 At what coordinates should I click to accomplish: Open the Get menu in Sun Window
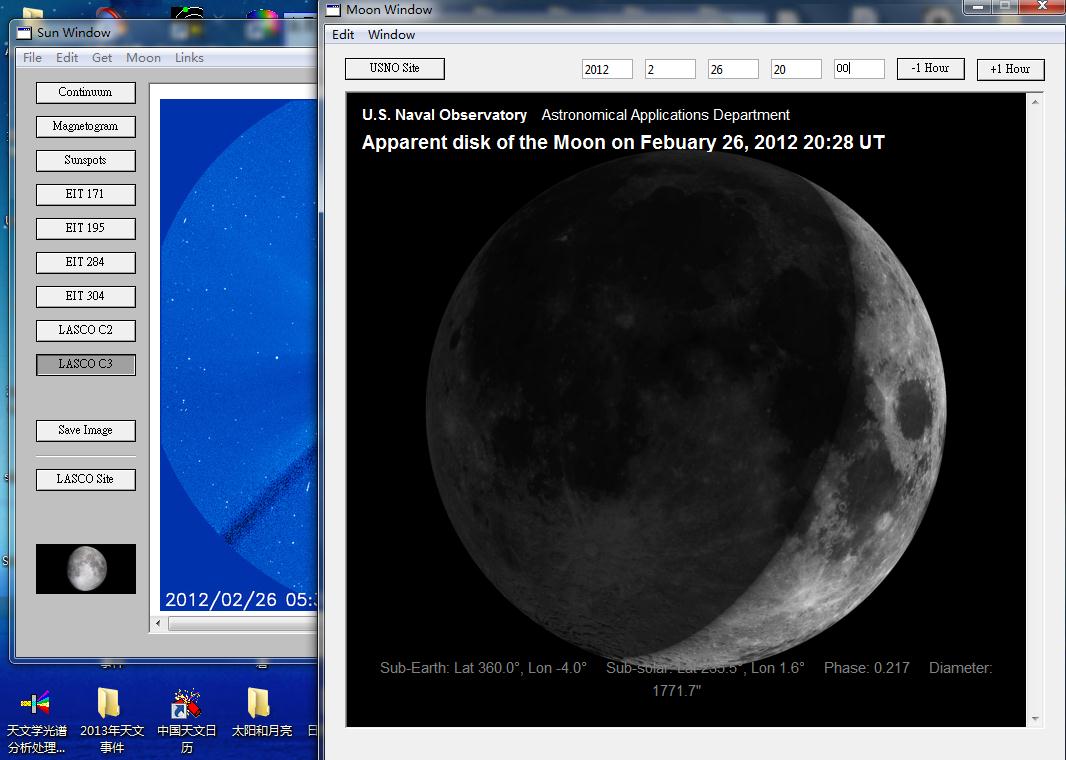pyautogui.click(x=102, y=58)
